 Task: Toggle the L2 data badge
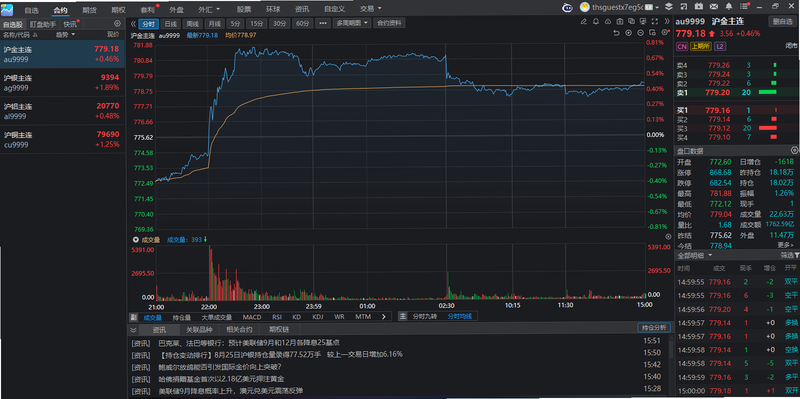[x=720, y=46]
